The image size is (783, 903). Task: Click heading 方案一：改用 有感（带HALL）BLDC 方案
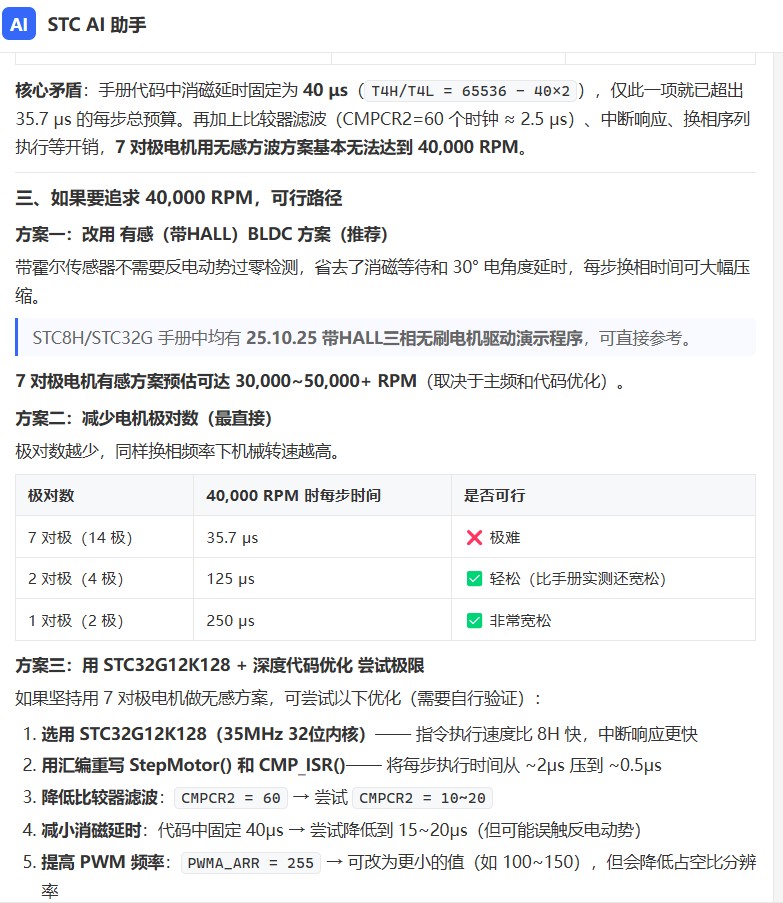click(x=202, y=234)
